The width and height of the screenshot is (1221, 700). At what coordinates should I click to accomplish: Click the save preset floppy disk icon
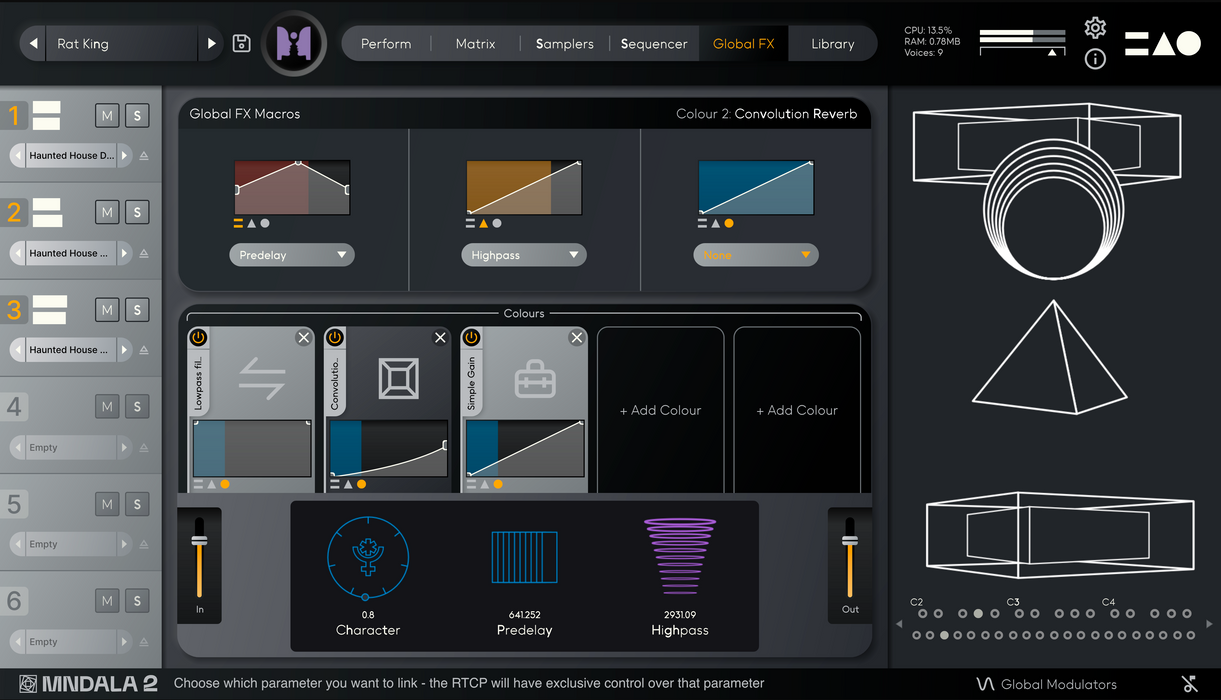click(241, 43)
